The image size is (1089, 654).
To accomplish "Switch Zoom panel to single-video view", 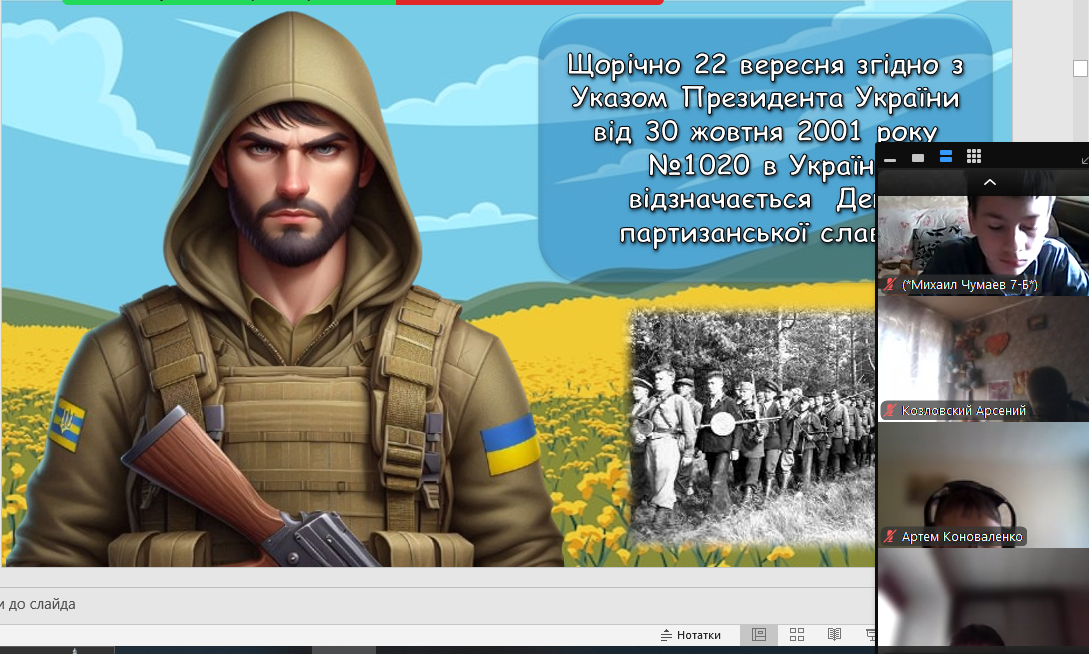I will [x=917, y=158].
